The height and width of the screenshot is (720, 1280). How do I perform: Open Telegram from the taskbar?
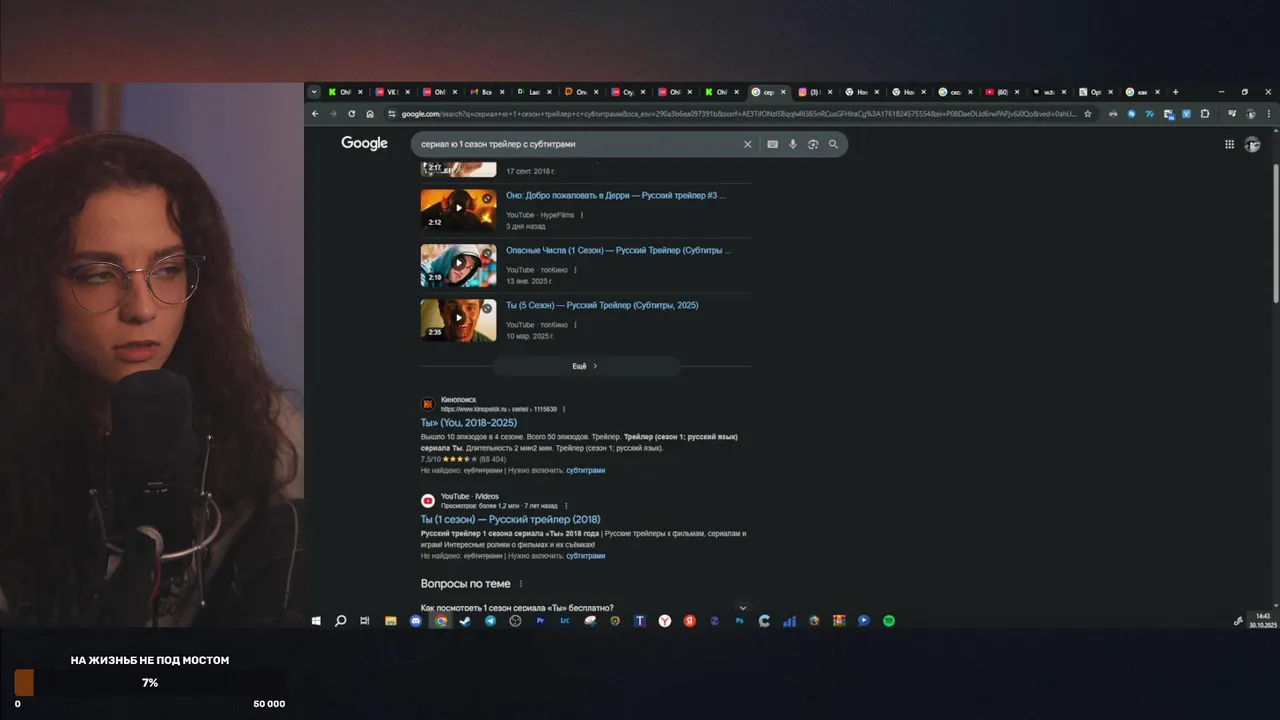point(490,621)
